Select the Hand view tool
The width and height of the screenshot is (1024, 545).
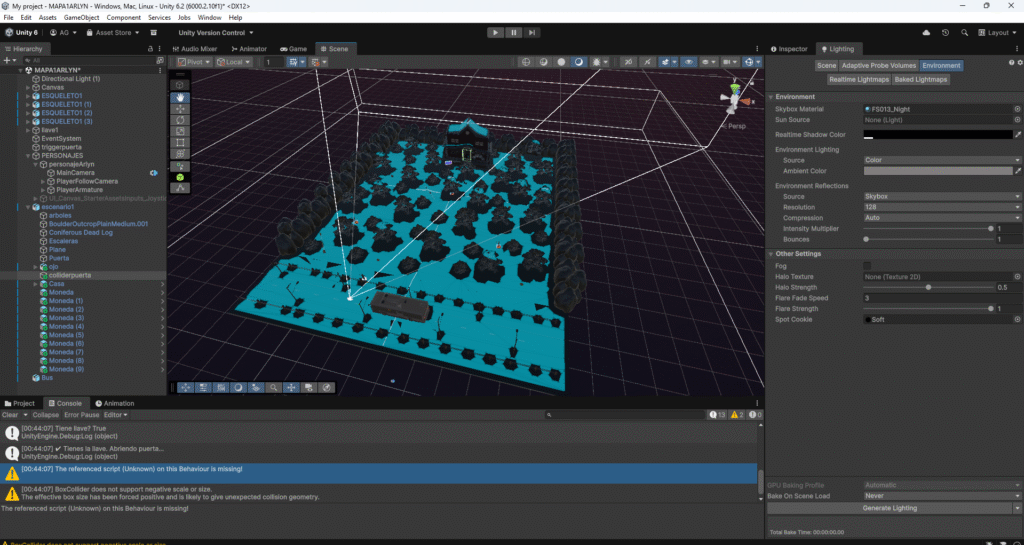(x=180, y=98)
